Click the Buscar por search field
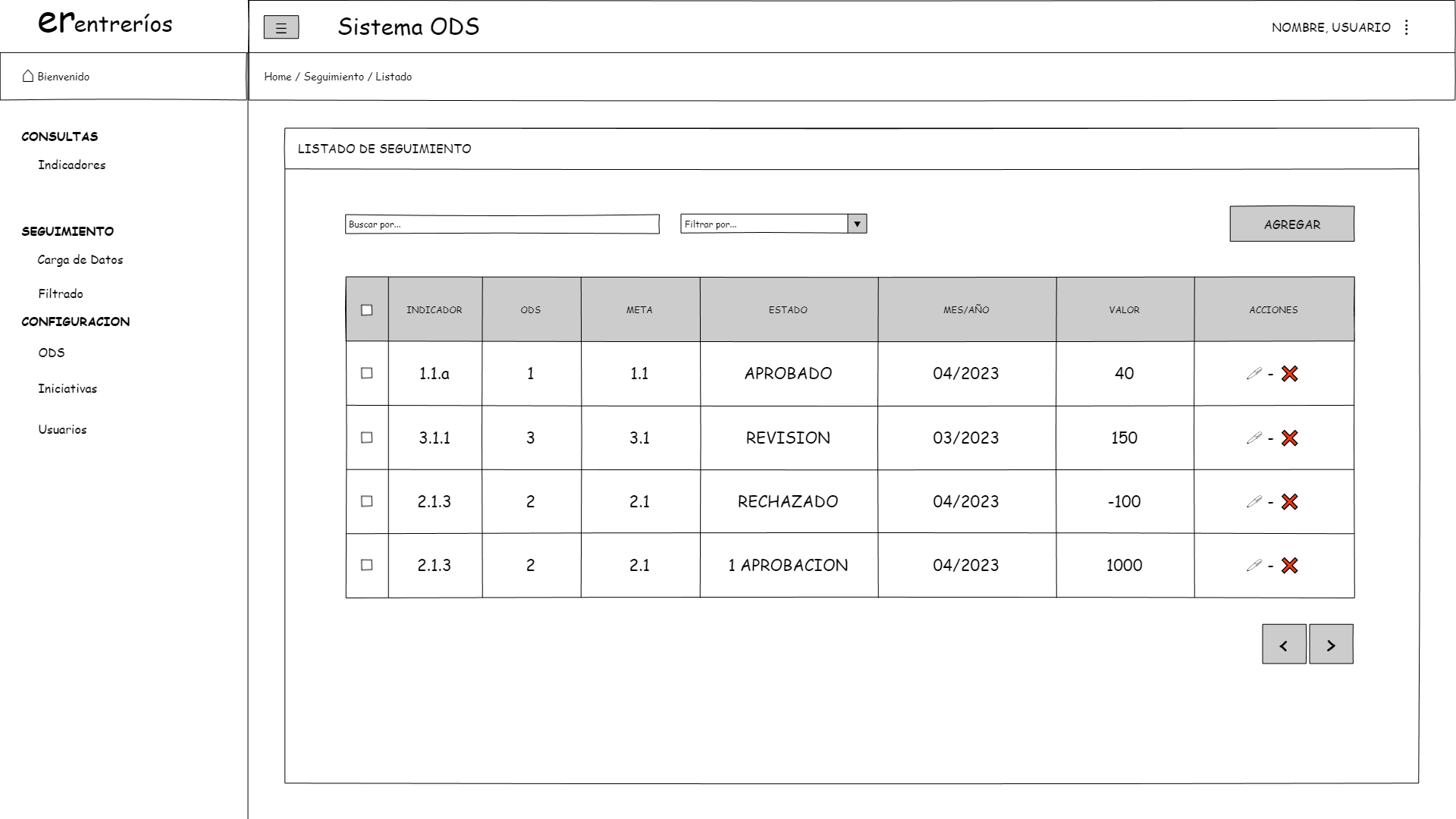 (502, 224)
